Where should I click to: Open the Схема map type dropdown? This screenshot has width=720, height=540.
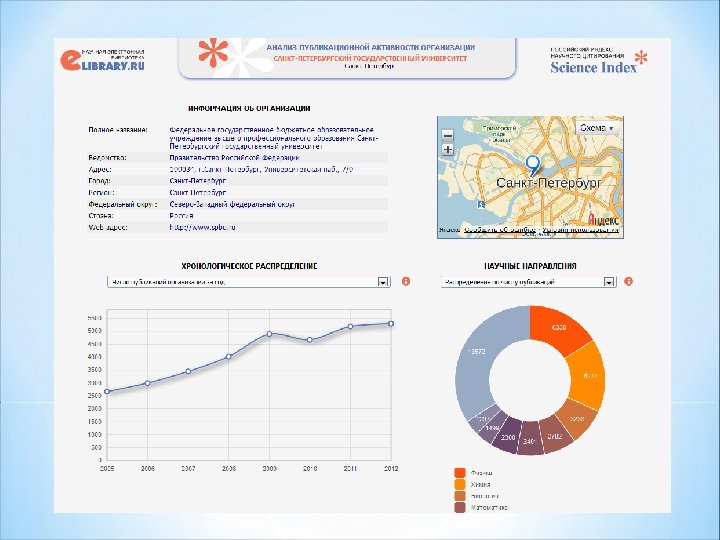tap(597, 128)
